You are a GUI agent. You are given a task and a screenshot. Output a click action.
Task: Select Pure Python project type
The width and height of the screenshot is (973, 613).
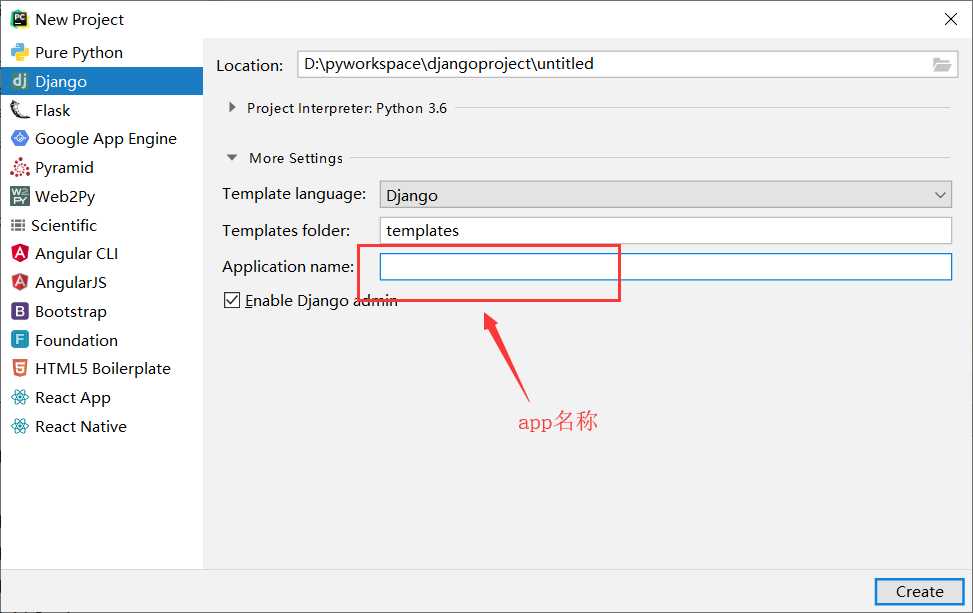(102, 52)
